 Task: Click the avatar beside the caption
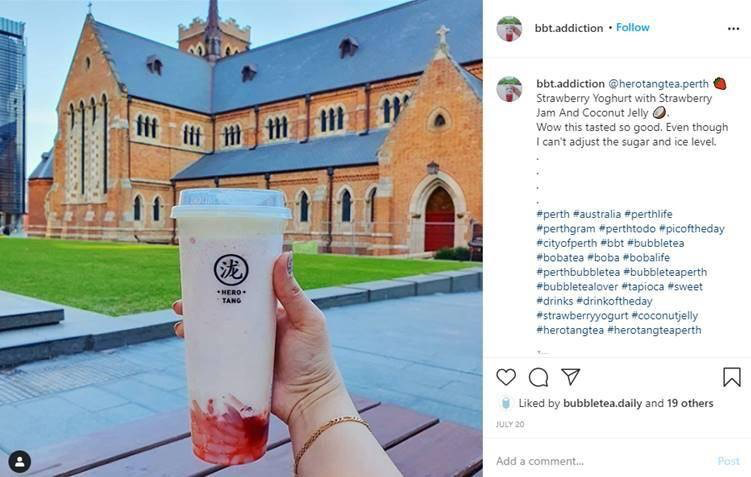coord(509,89)
